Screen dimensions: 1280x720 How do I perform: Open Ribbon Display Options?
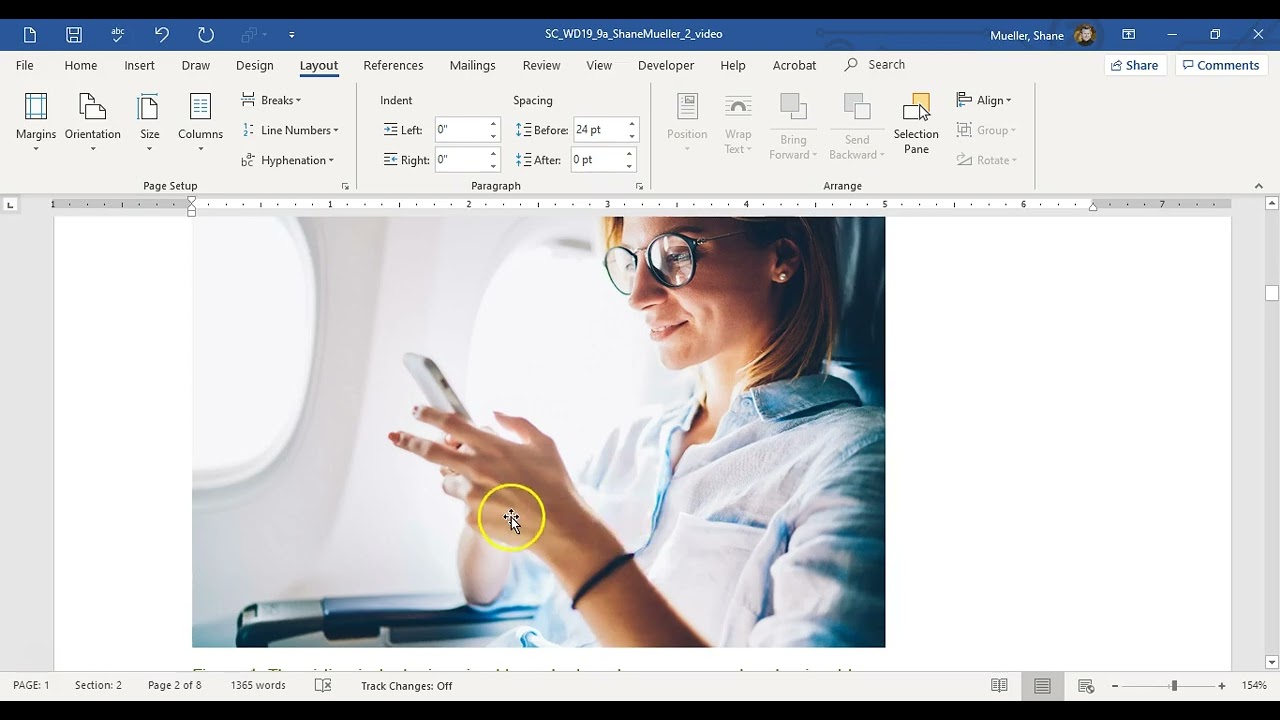(x=1129, y=35)
